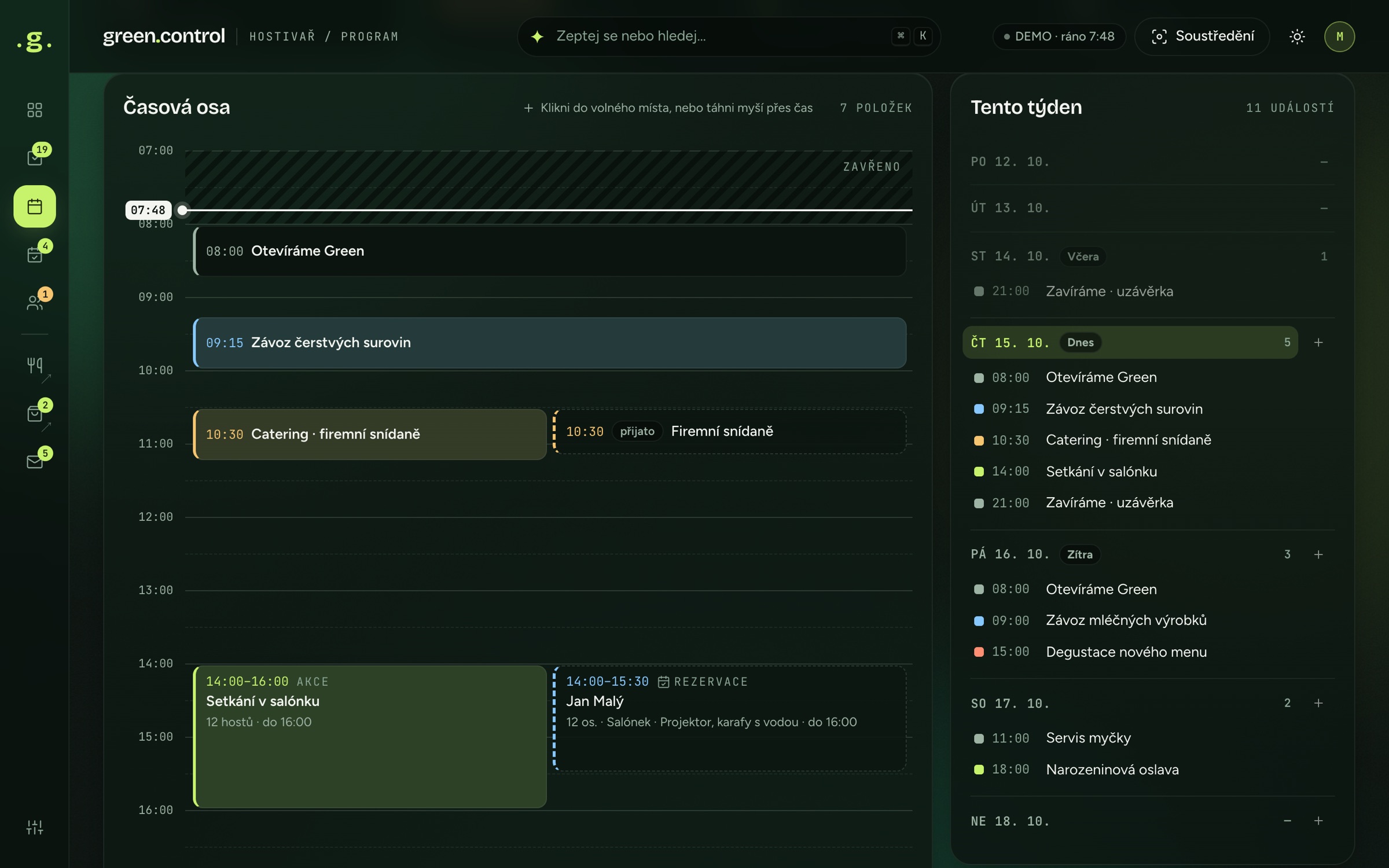Screen dimensions: 1389x868
Task: Open Jan Malý reservation card
Action: (730, 719)
